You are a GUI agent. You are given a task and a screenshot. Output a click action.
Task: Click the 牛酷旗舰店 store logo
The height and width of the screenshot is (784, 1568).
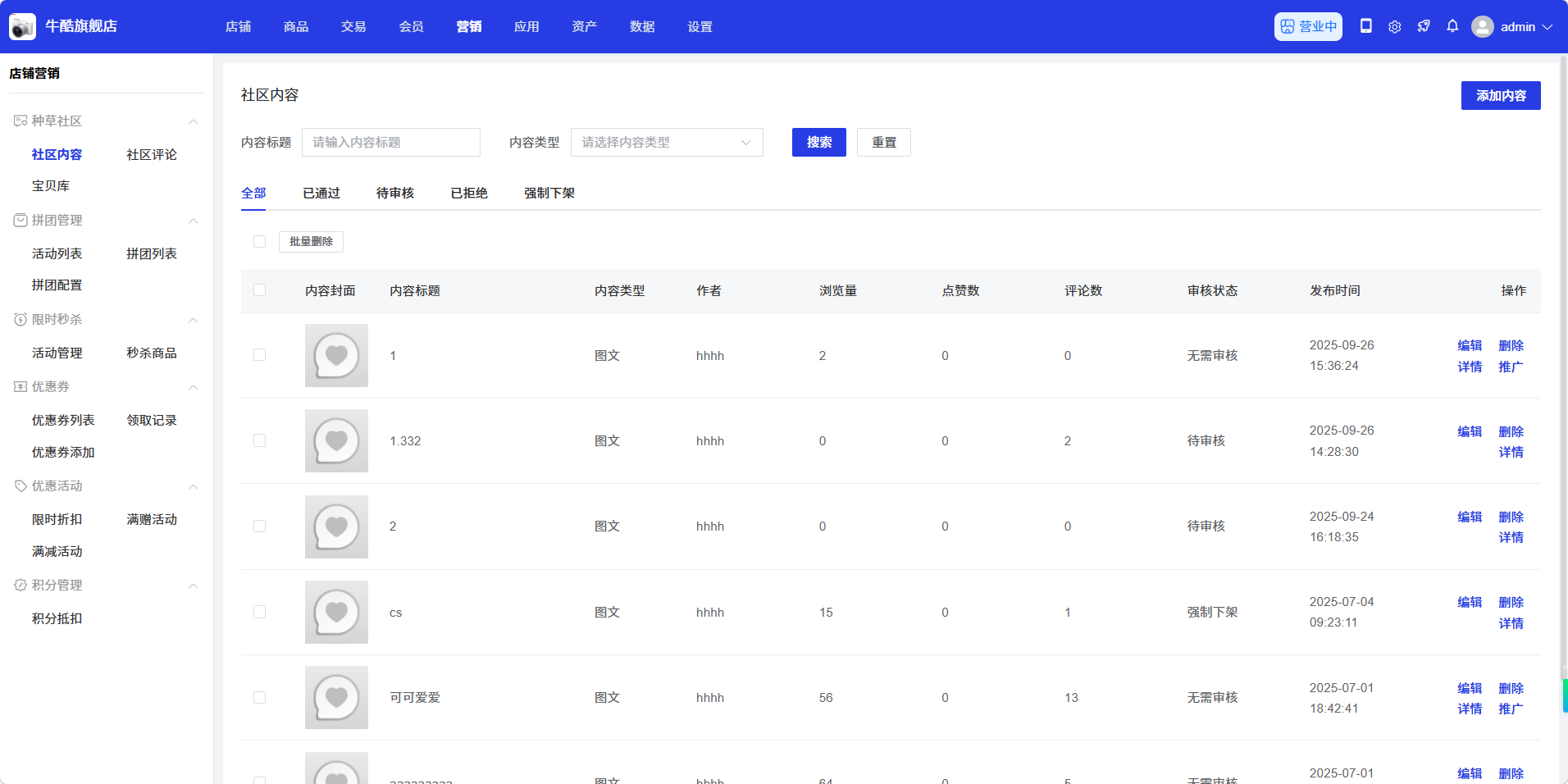click(22, 26)
